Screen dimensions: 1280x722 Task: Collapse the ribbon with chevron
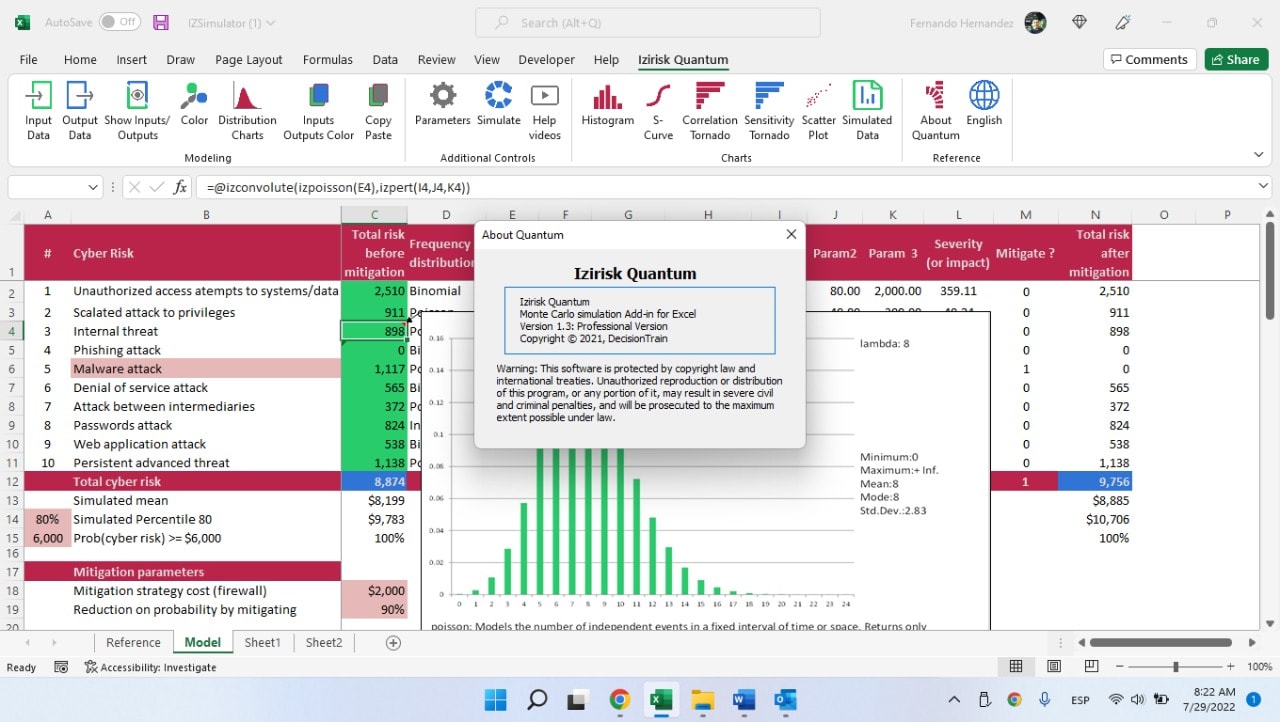point(1258,155)
